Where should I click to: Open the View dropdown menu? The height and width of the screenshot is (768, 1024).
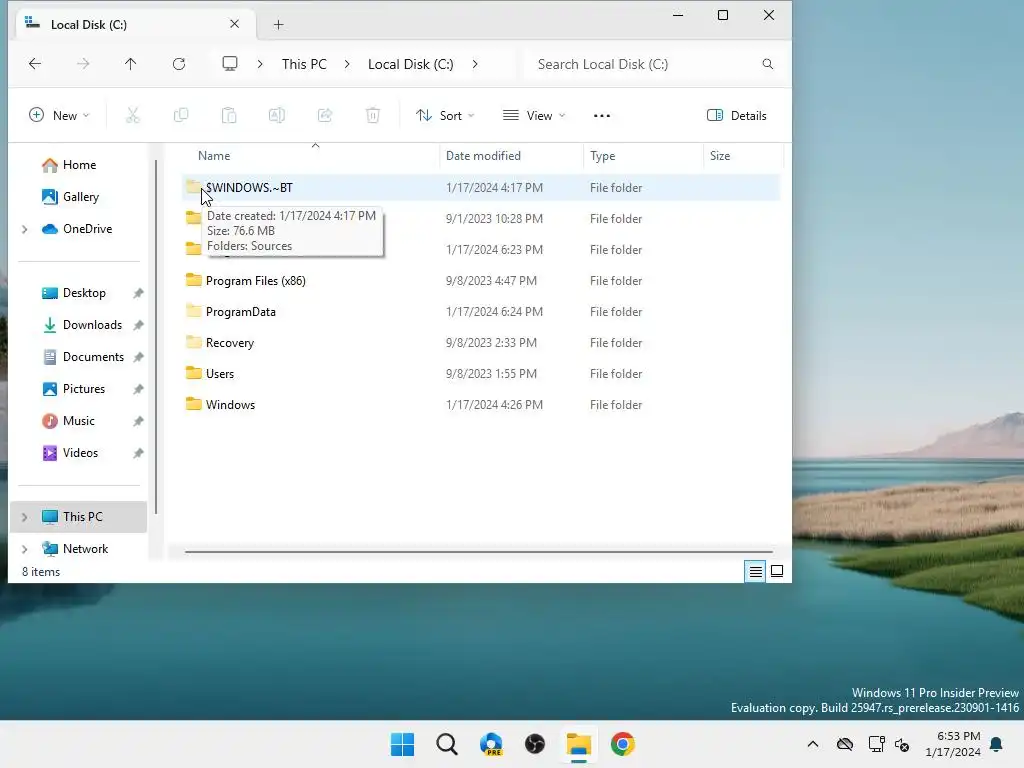click(534, 116)
